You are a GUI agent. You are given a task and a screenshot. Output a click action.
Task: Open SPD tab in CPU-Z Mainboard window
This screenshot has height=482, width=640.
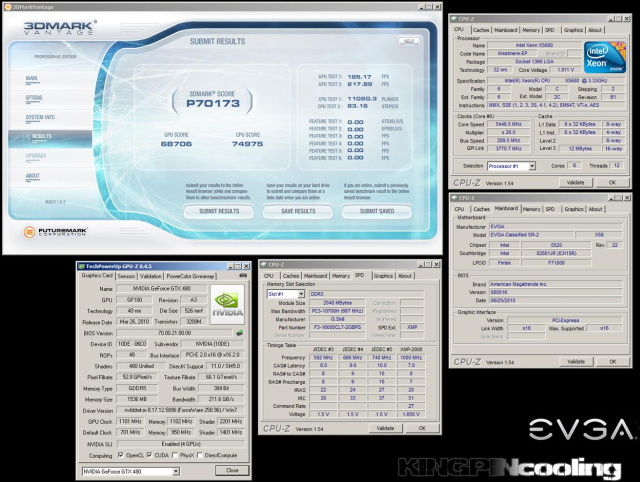550,209
